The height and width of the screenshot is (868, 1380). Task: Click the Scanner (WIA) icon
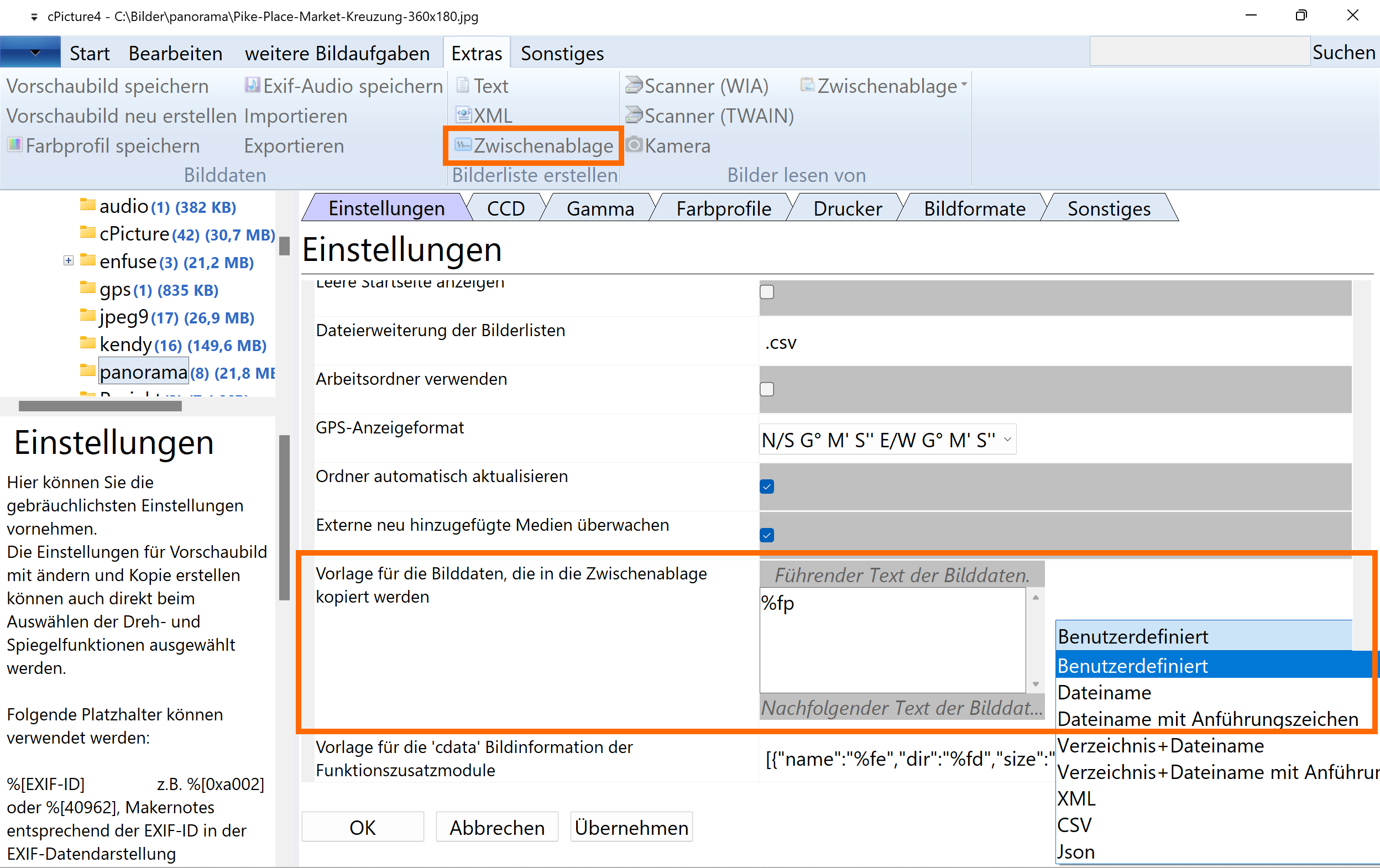[633, 85]
